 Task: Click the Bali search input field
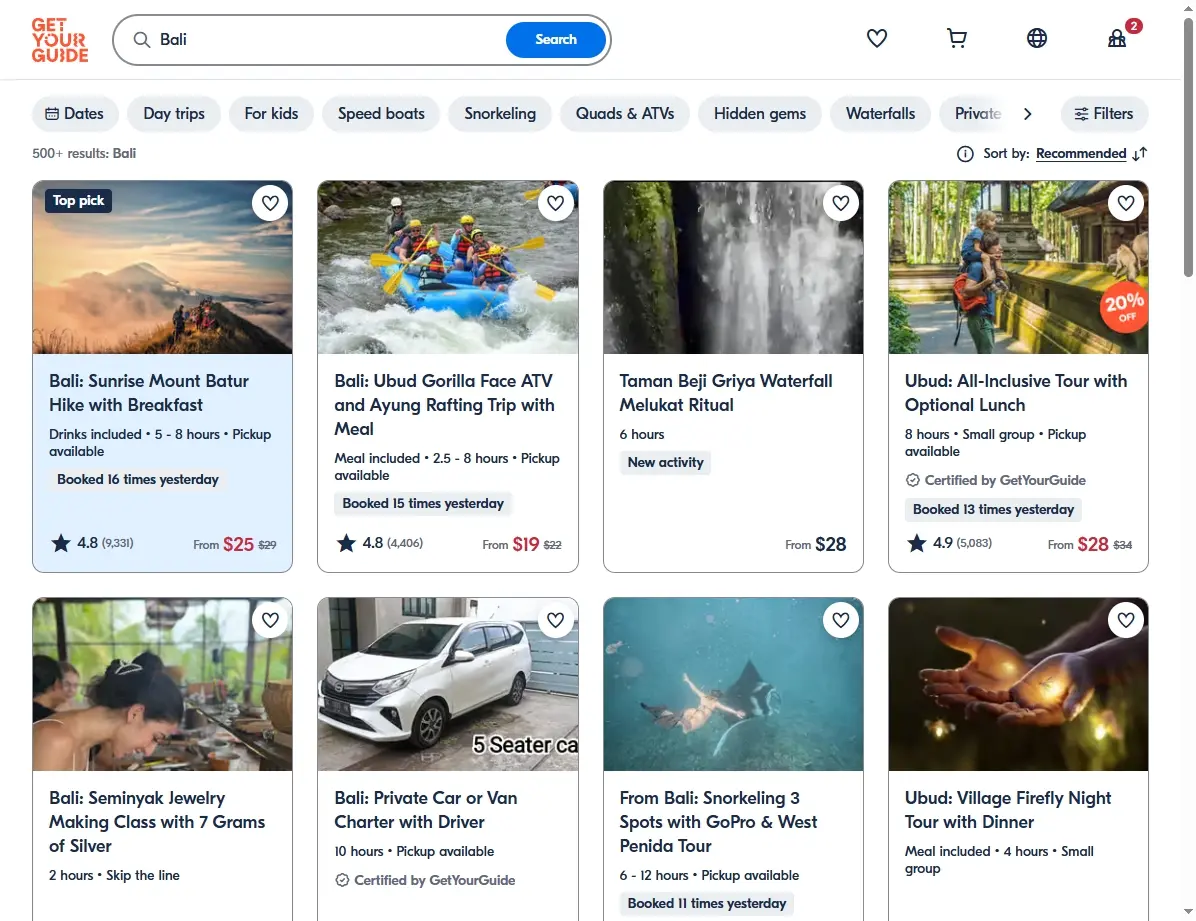click(328, 40)
